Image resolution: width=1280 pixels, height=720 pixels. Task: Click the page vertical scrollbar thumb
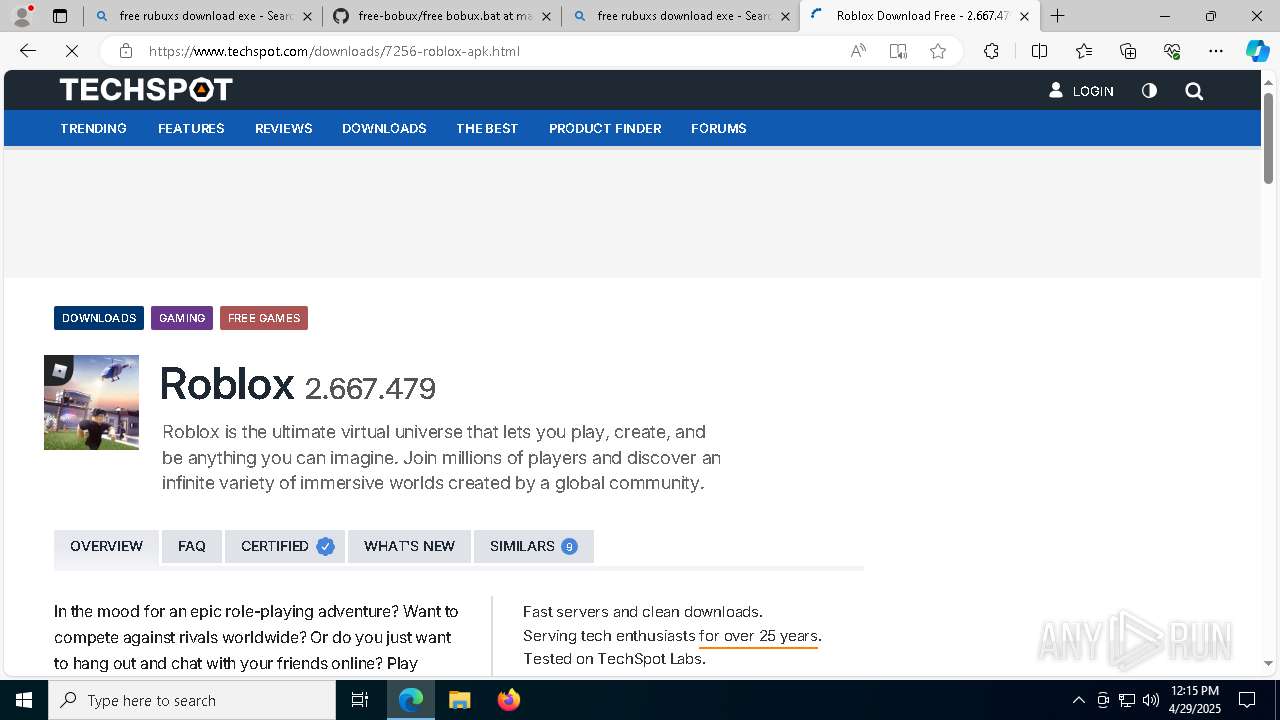(1268, 138)
